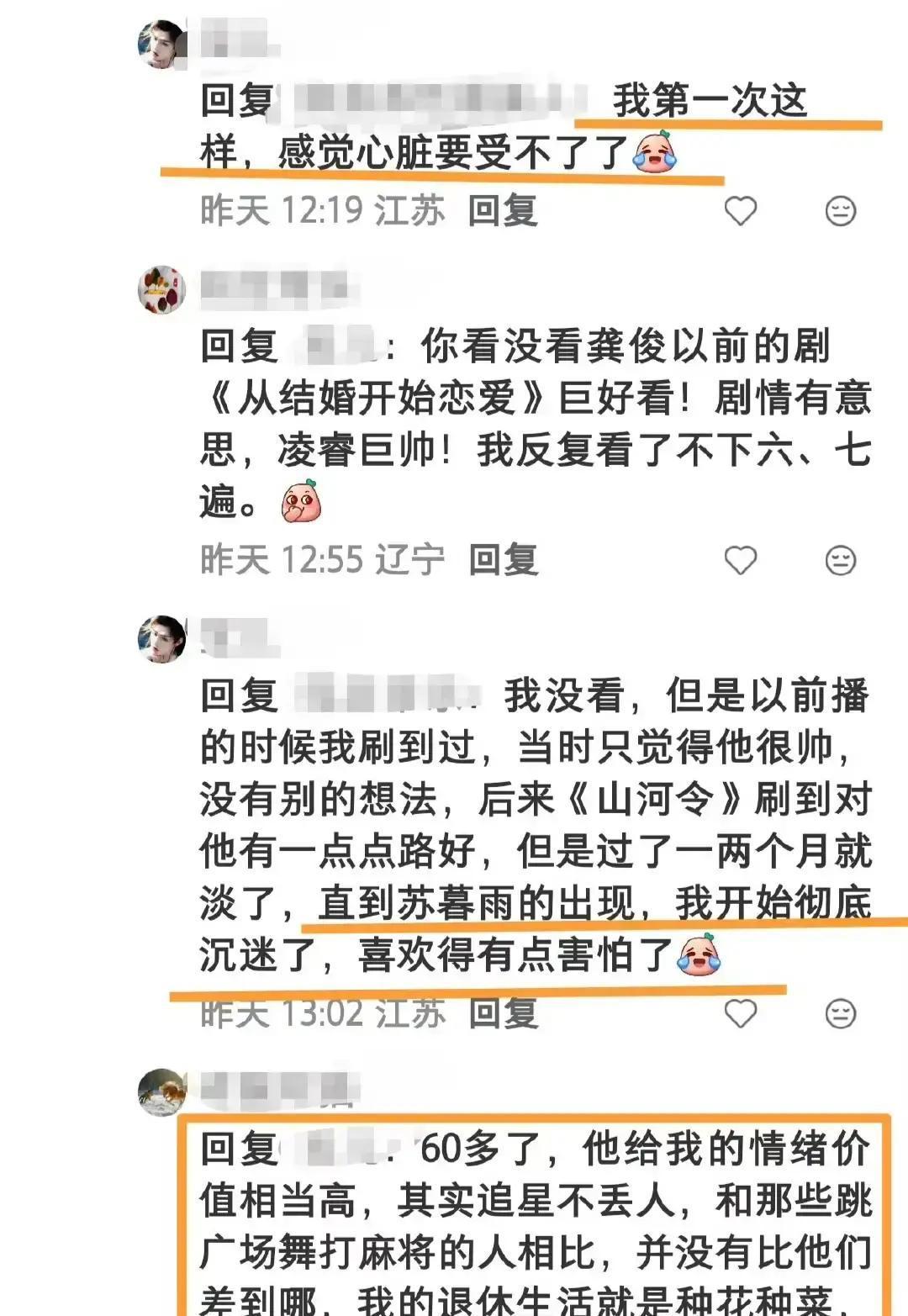This screenshot has width=908, height=1316.
Task: Tap blurred reply-target name in first comment
Action: pos(437,101)
